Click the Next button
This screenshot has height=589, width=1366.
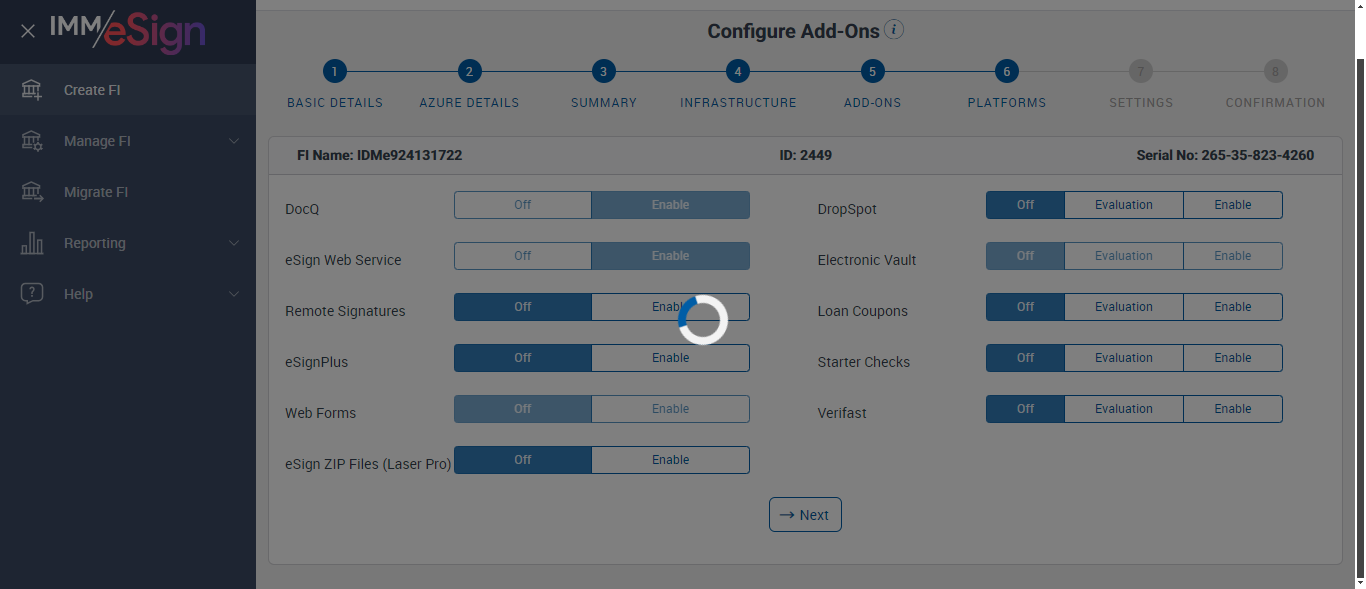[805, 515]
